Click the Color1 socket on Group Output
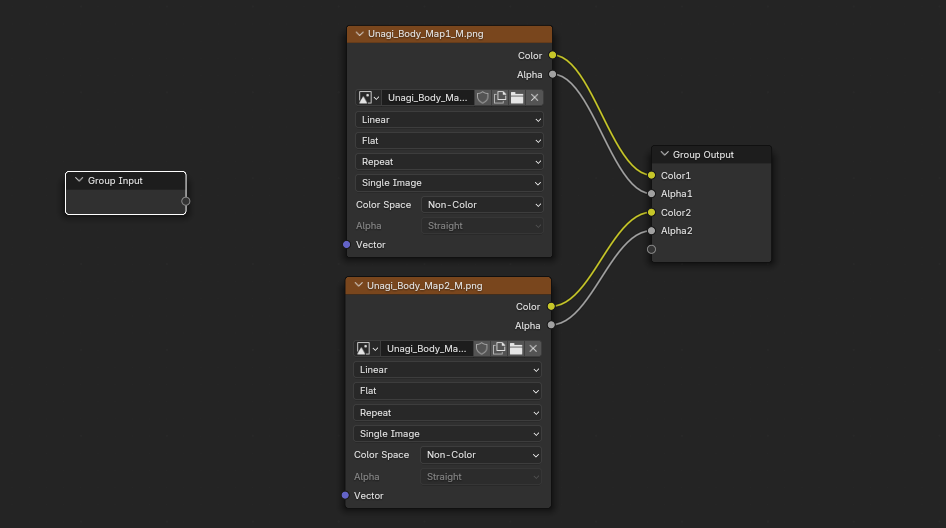The width and height of the screenshot is (946, 528). (x=652, y=175)
